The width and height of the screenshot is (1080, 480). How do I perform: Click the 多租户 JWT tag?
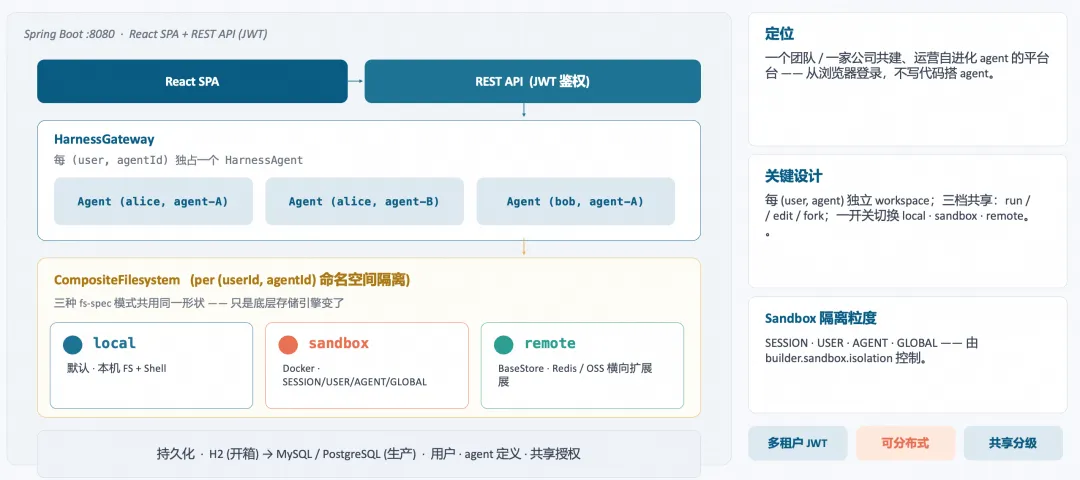(798, 443)
